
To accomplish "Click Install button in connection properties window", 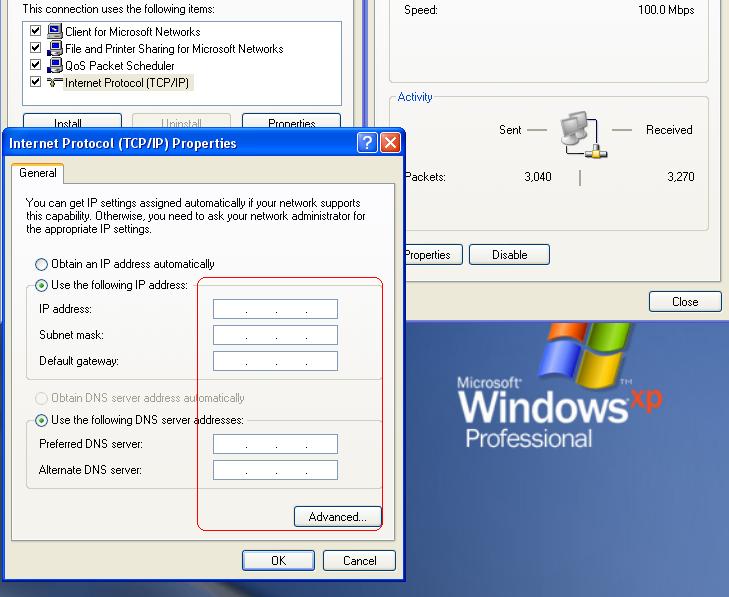I will [72, 121].
